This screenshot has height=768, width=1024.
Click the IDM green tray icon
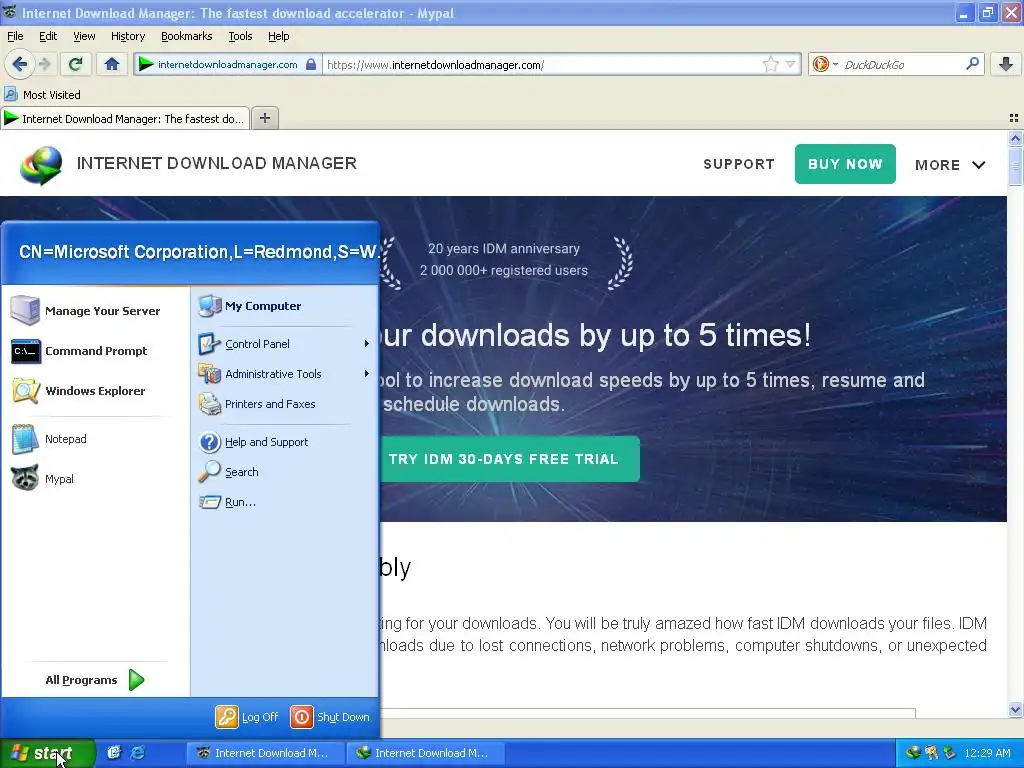(x=913, y=753)
